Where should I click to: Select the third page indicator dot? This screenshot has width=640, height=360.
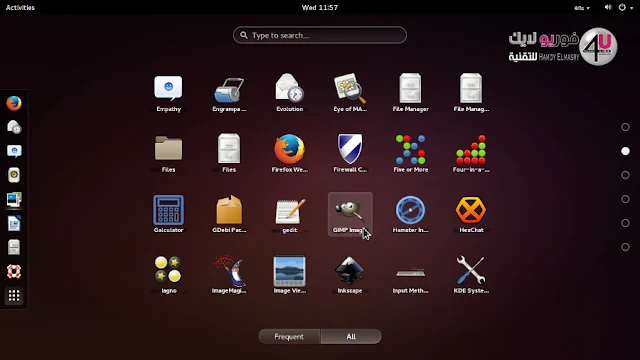pyautogui.click(x=625, y=175)
